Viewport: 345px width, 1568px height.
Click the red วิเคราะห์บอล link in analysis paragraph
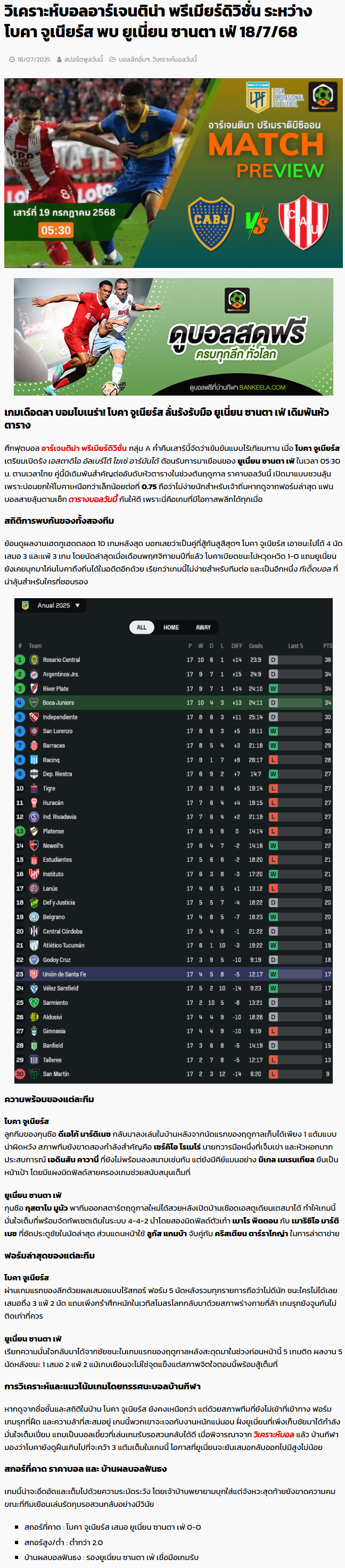tap(274, 1434)
